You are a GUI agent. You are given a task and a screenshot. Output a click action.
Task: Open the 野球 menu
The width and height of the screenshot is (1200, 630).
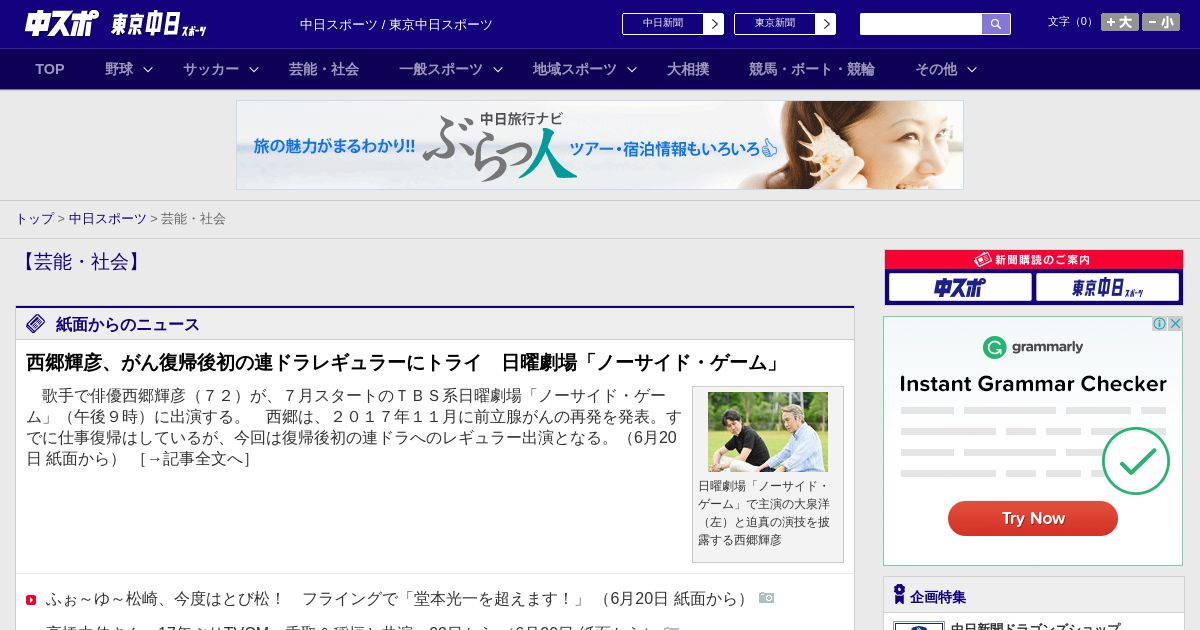[119, 69]
